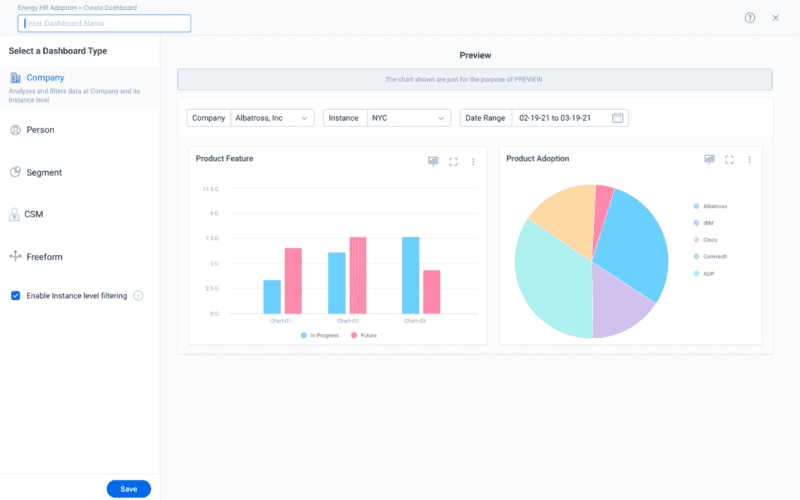Expand Product Feature chart to fullscreen

(x=453, y=160)
